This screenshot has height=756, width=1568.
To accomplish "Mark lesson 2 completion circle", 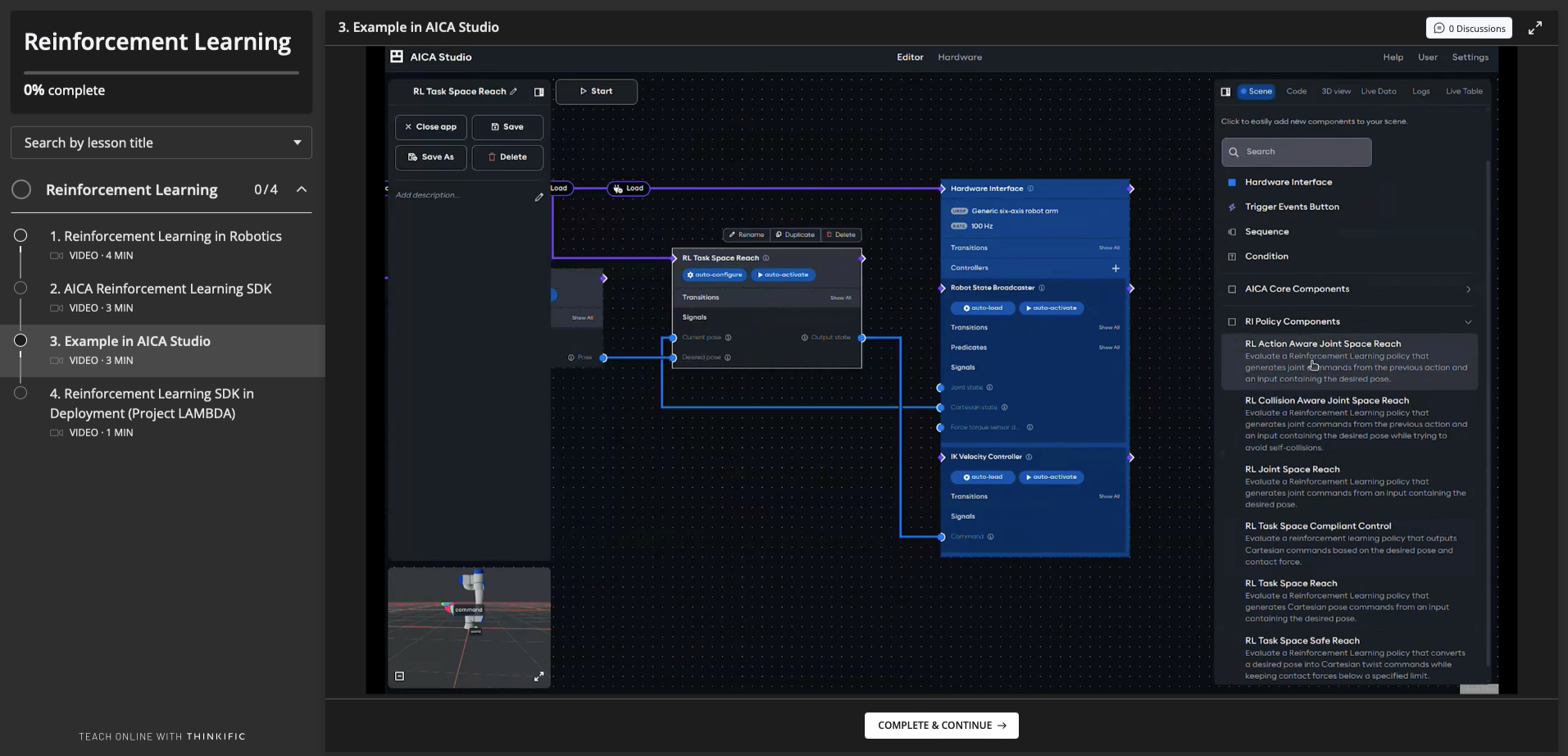I will click(x=20, y=288).
